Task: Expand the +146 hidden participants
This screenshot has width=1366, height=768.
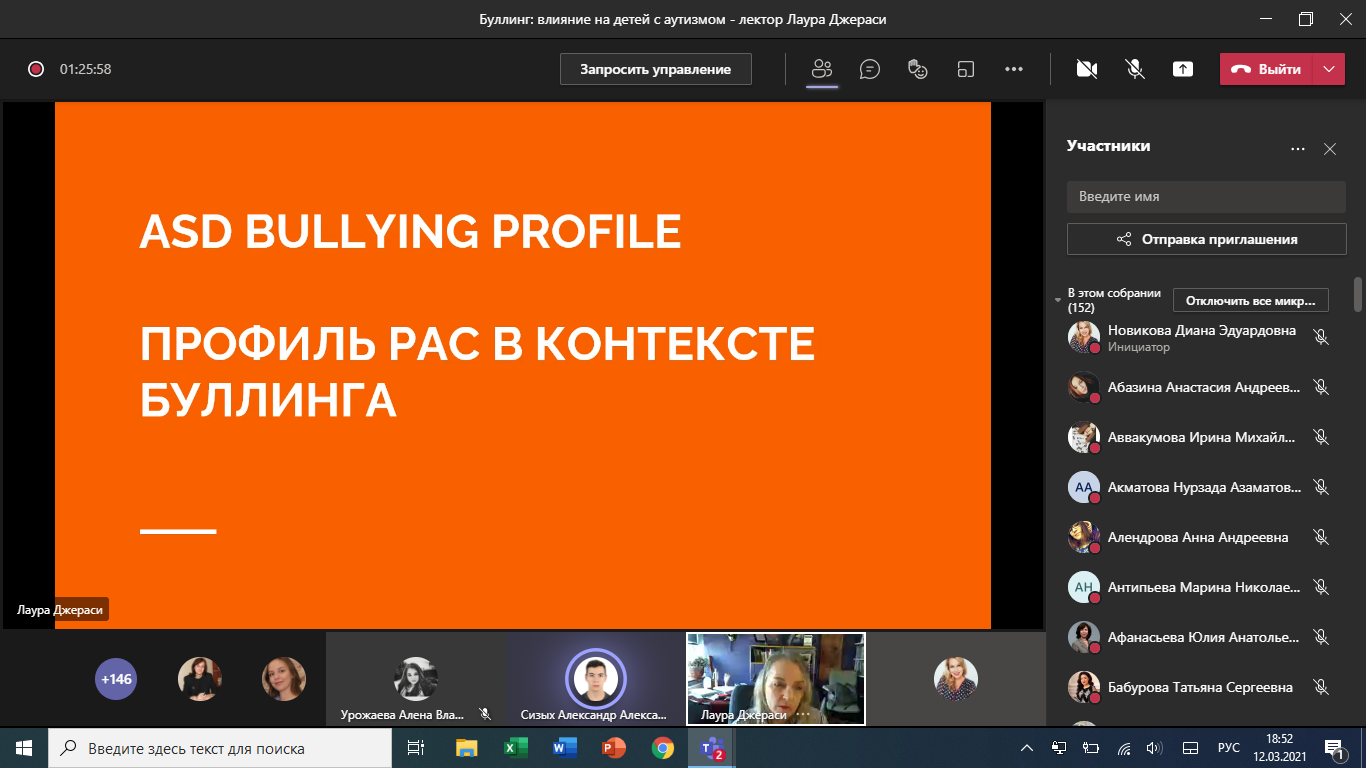Action: pos(116,679)
